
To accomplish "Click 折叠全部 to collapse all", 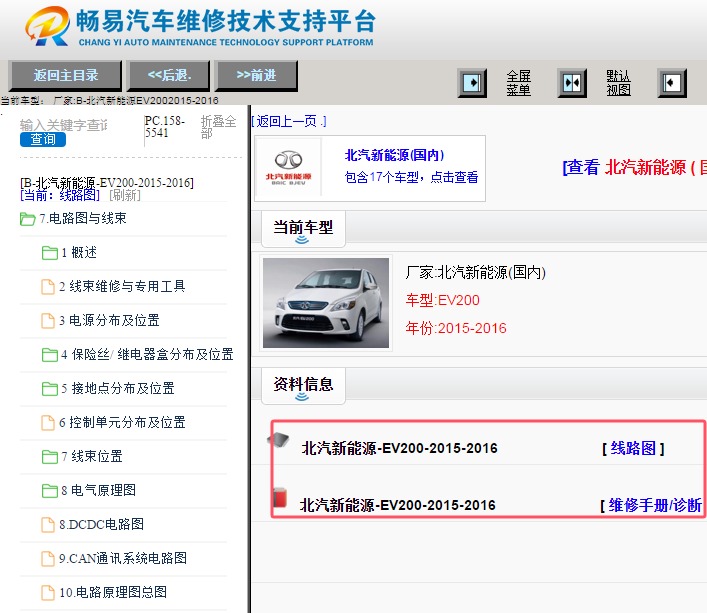I will 218,127.
